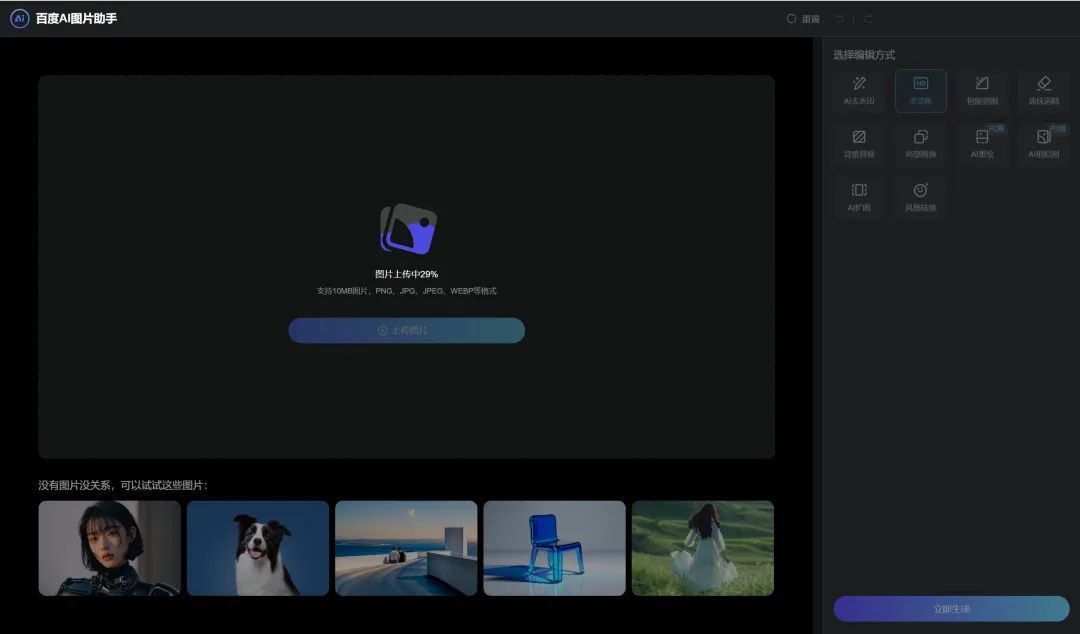This screenshot has height=634, width=1080.
Task: Choose the seaside rooftop sample image
Action: coord(406,548)
